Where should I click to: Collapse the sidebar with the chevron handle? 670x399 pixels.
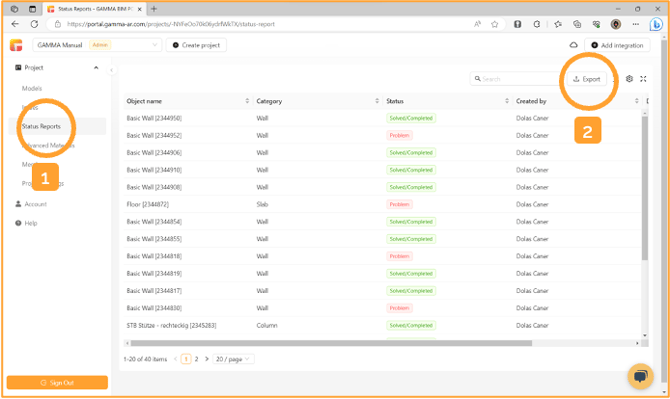[112, 70]
